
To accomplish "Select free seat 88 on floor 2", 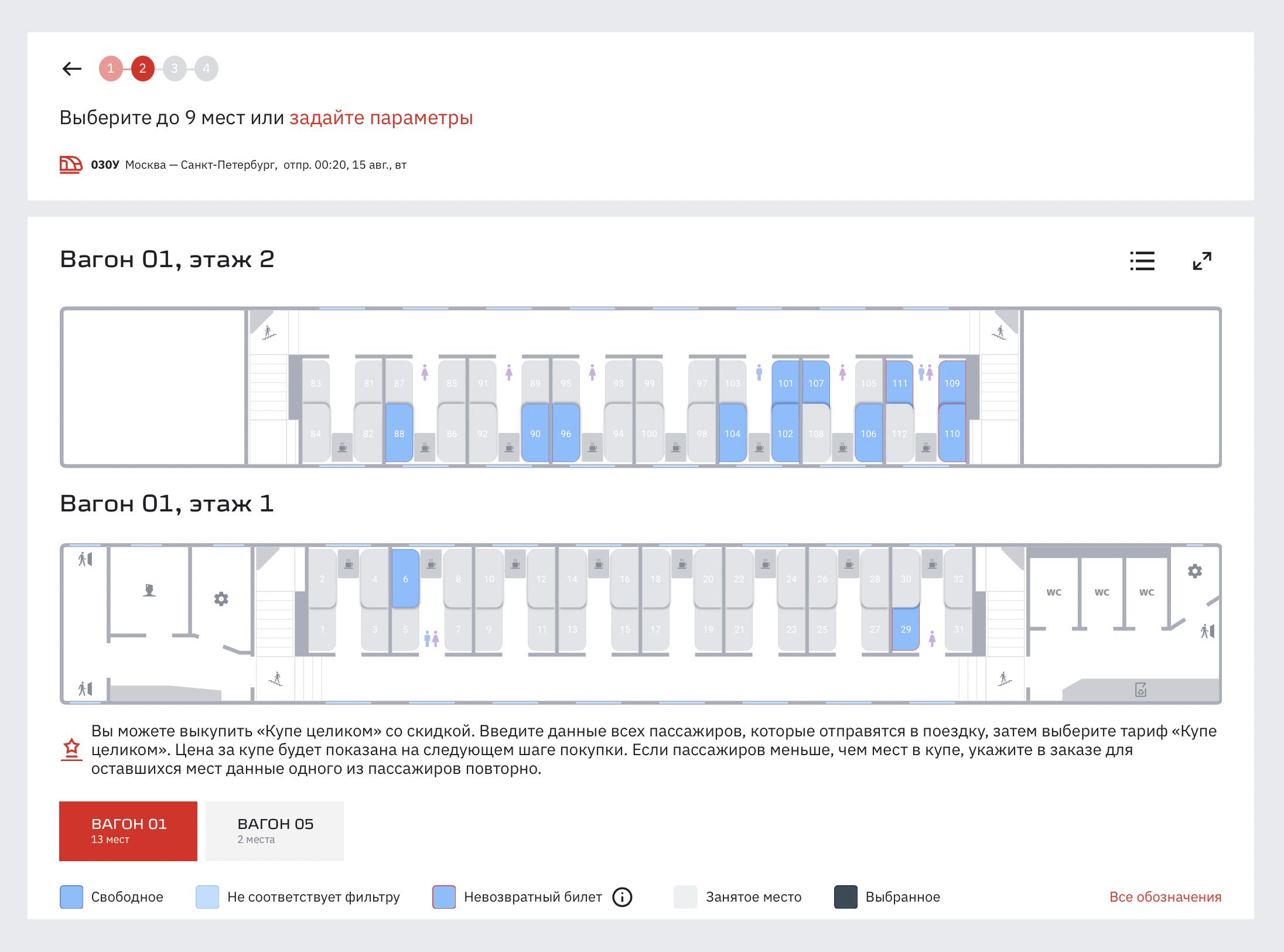I will click(399, 434).
